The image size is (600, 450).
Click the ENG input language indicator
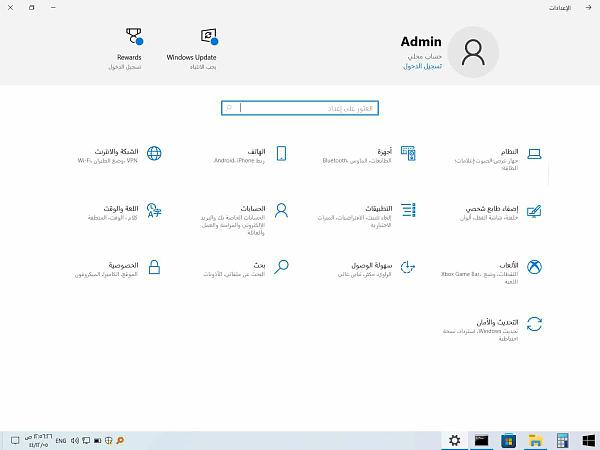click(61, 441)
